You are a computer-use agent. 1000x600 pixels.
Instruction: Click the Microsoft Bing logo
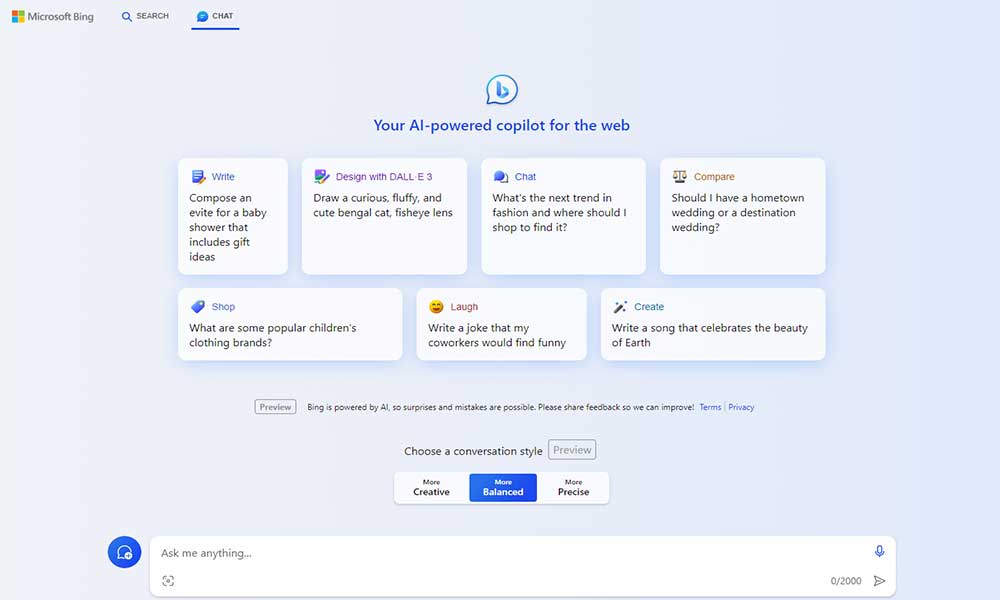[x=53, y=16]
